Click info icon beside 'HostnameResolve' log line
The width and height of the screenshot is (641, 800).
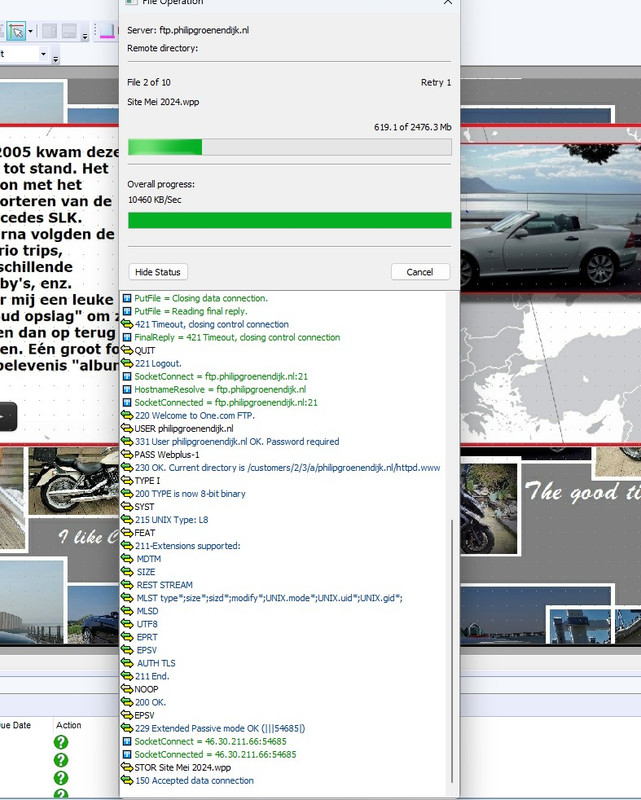127,389
